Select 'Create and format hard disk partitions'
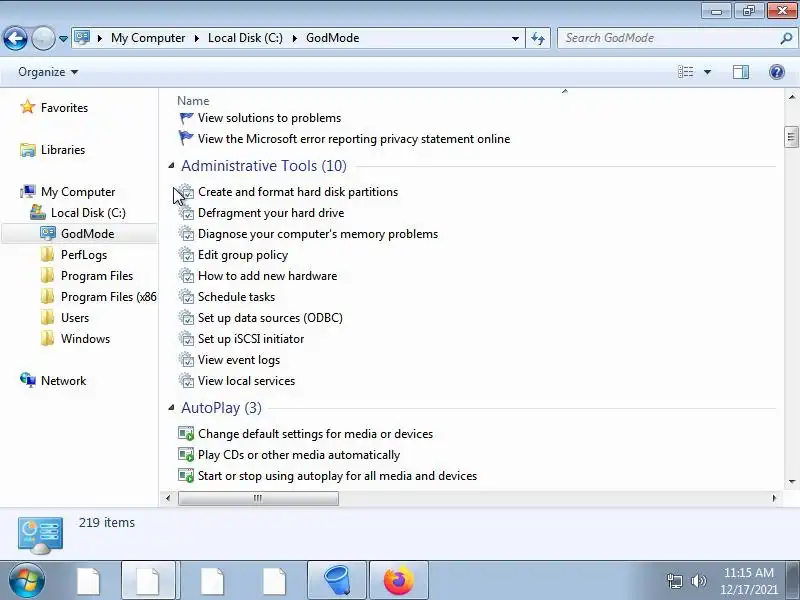Screen dimensions: 800x600 point(297,192)
